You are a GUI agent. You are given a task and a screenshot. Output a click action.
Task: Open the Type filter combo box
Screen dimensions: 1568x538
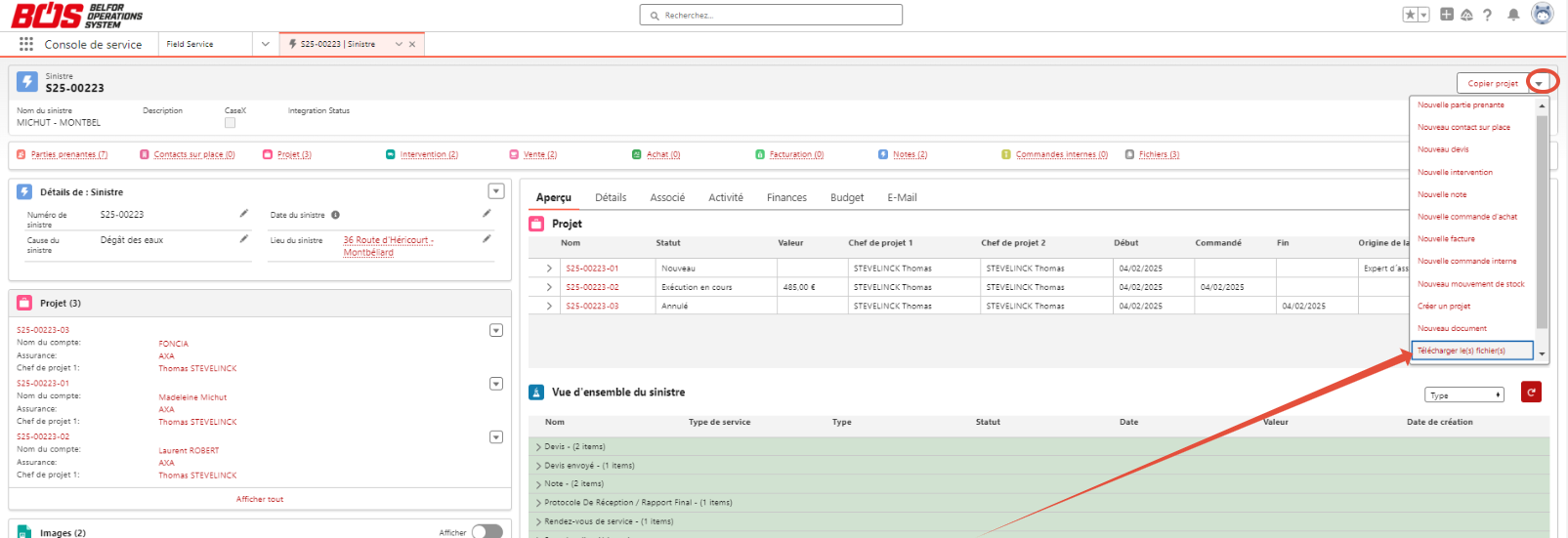coord(1464,394)
